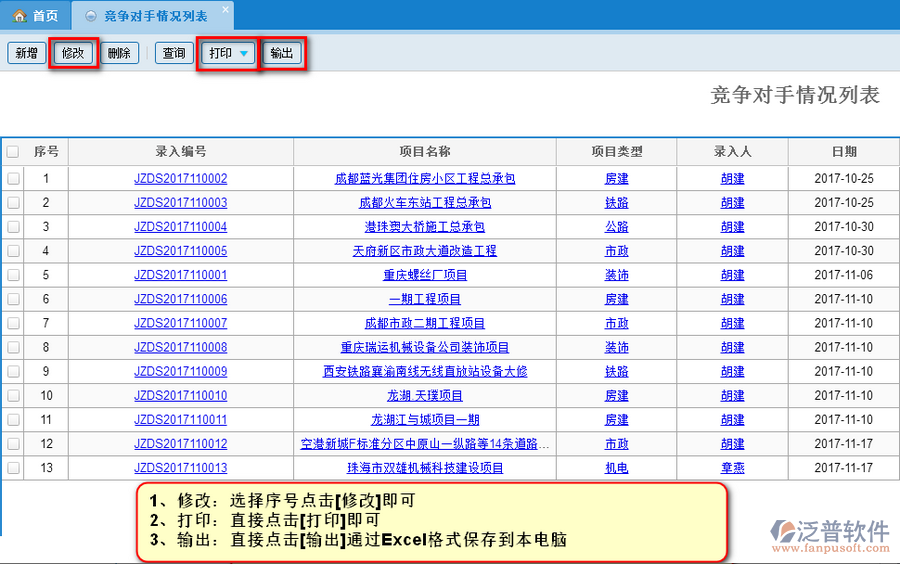Click the 铁路 type link in row 2
The width and height of the screenshot is (900, 564).
(x=616, y=203)
